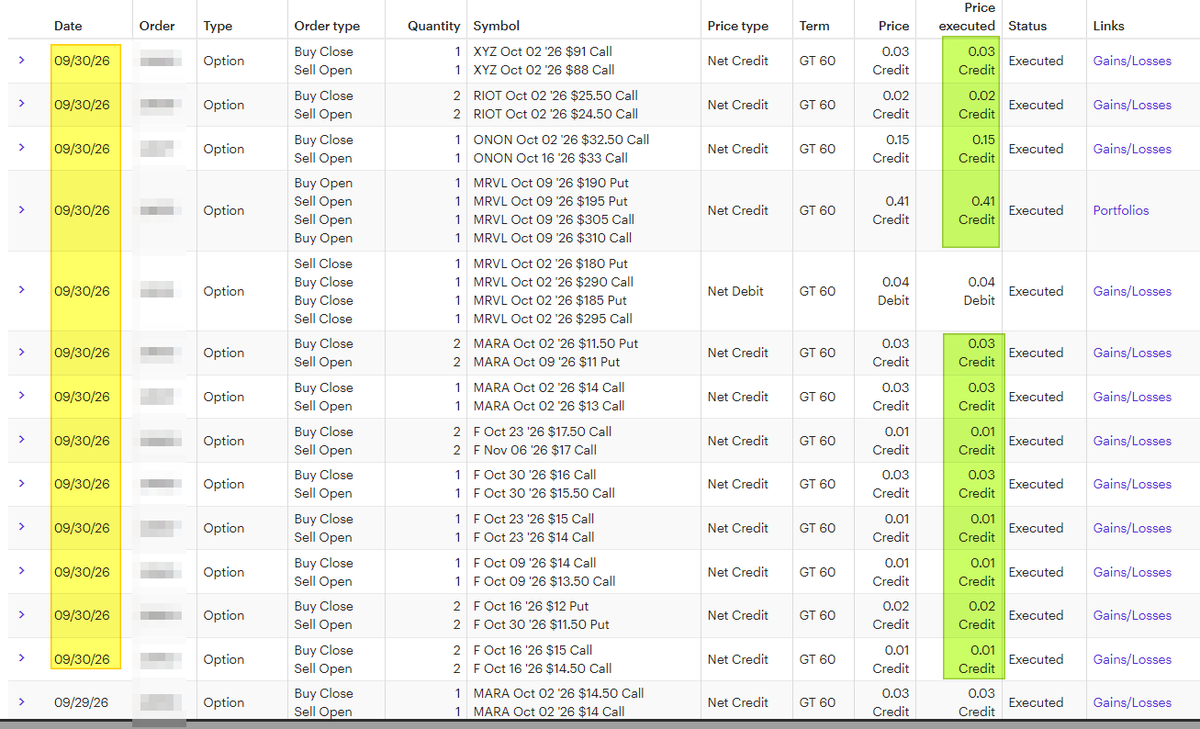Click the Net Debit price type cell

click(735, 292)
